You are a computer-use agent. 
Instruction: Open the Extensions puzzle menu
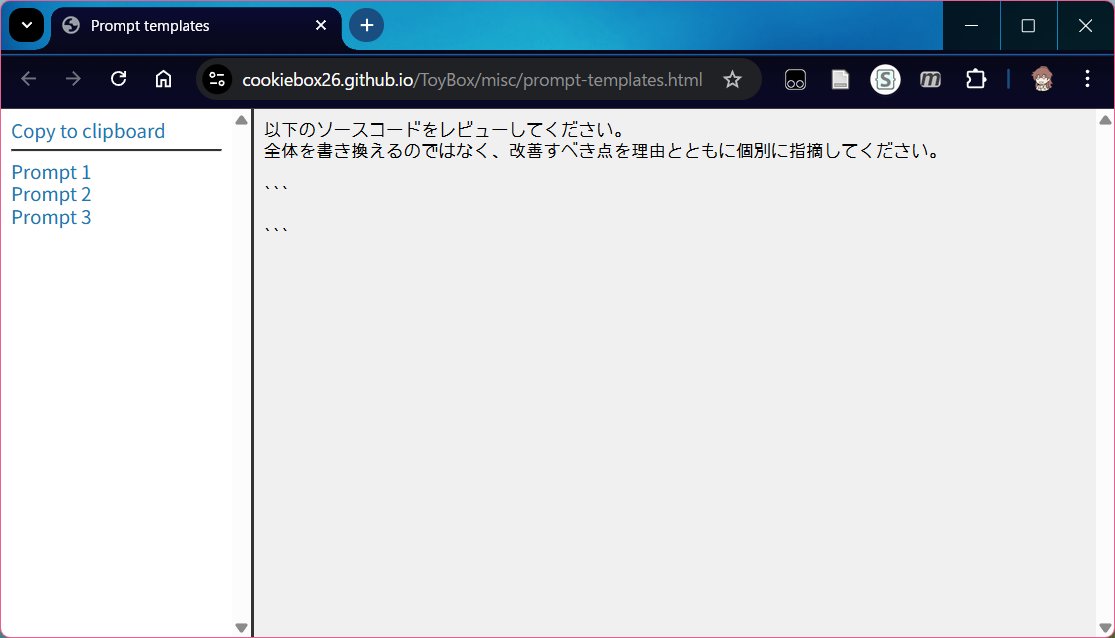[976, 79]
